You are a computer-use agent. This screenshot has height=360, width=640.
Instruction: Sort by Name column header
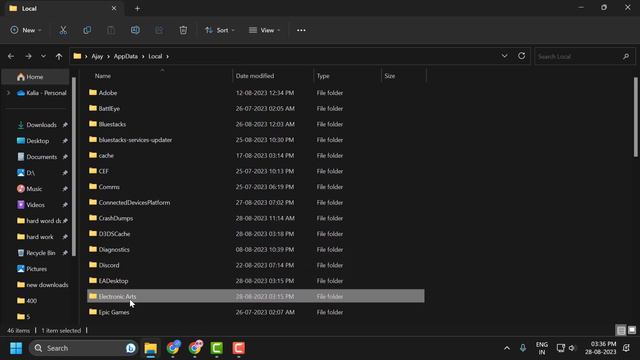tap(159, 76)
